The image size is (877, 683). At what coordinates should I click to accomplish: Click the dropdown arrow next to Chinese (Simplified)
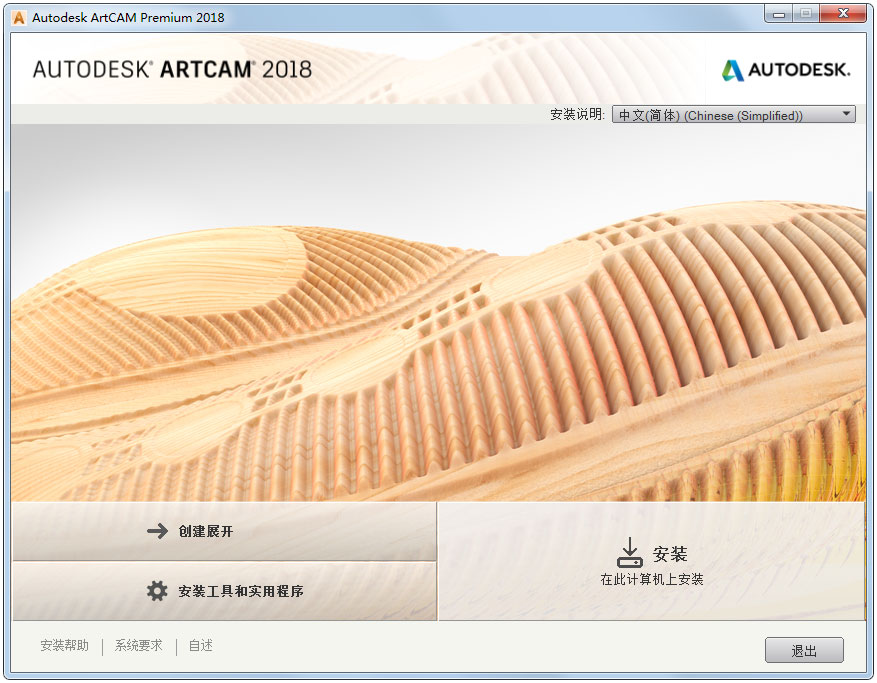(845, 114)
